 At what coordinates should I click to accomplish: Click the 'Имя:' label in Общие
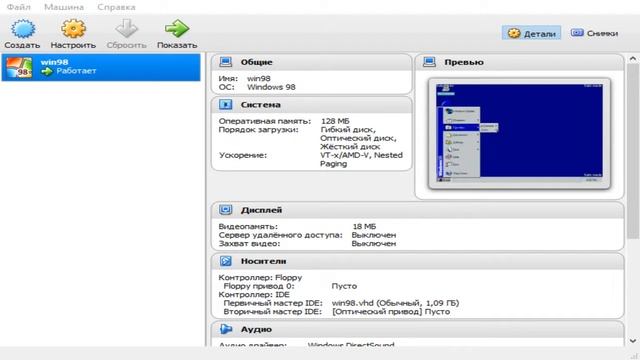[228, 78]
